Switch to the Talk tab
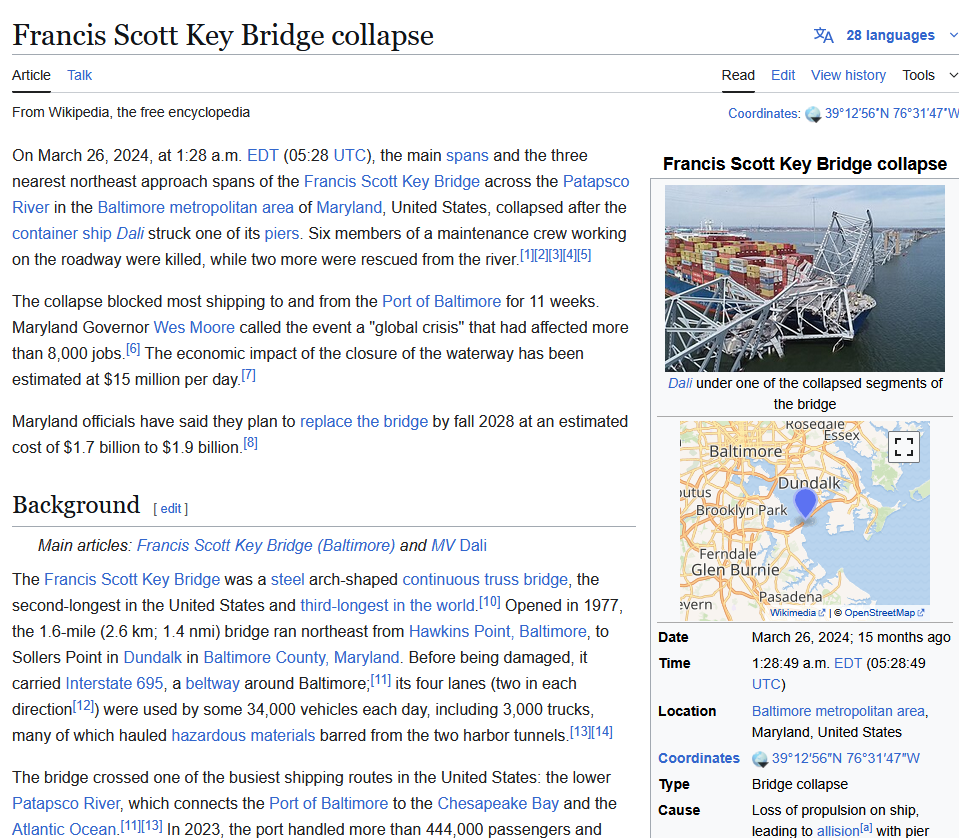The height and width of the screenshot is (838, 959). click(x=80, y=75)
